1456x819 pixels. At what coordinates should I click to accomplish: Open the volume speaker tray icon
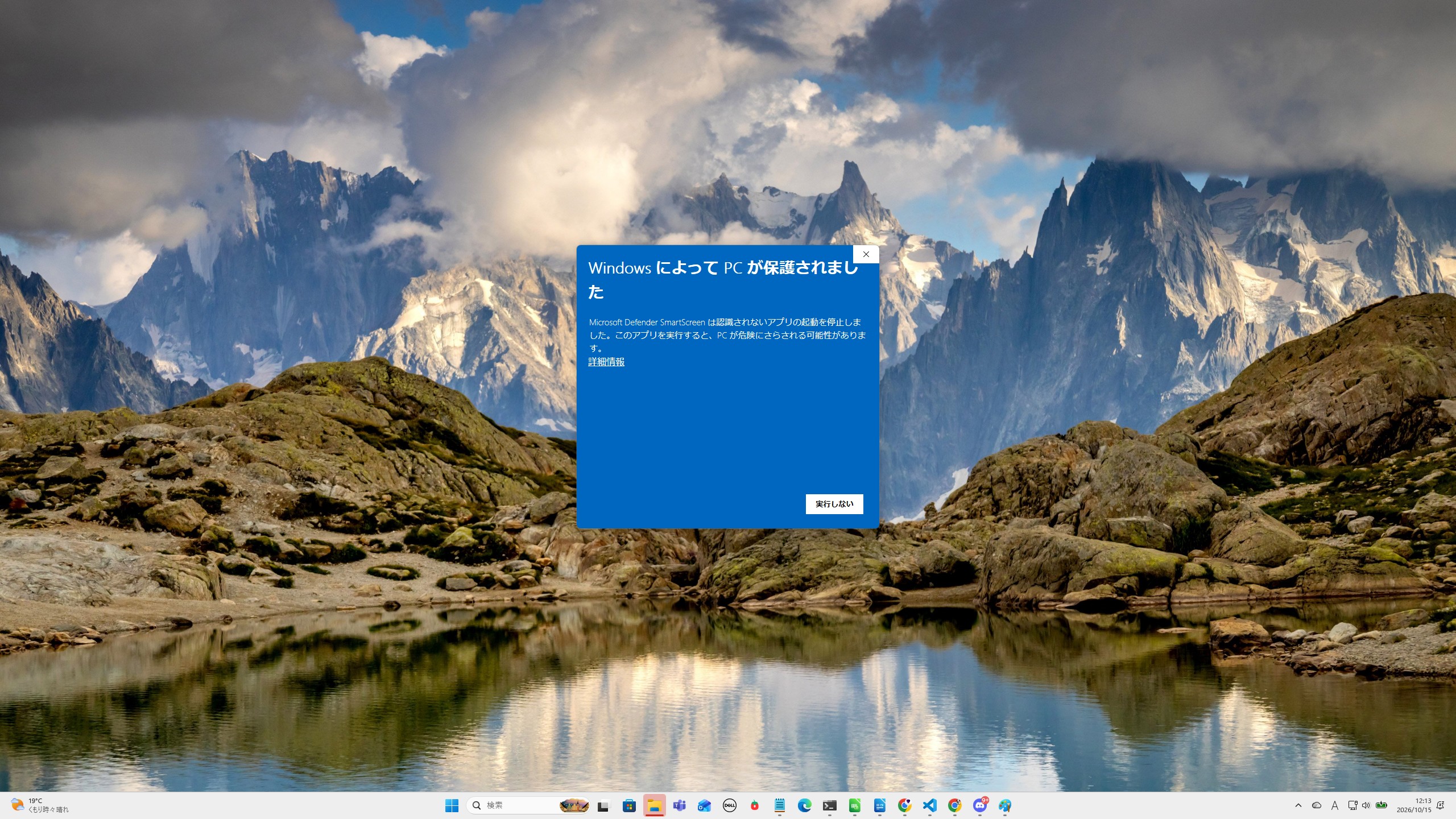(x=1366, y=805)
